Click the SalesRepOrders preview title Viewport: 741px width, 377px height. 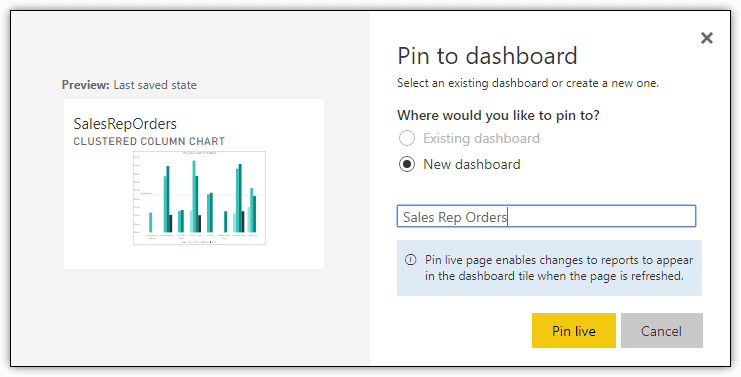tap(125, 124)
